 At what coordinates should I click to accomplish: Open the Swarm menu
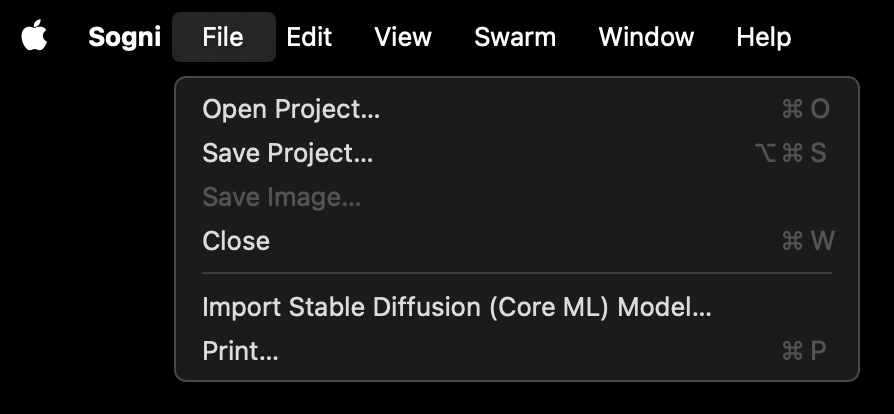tap(515, 37)
